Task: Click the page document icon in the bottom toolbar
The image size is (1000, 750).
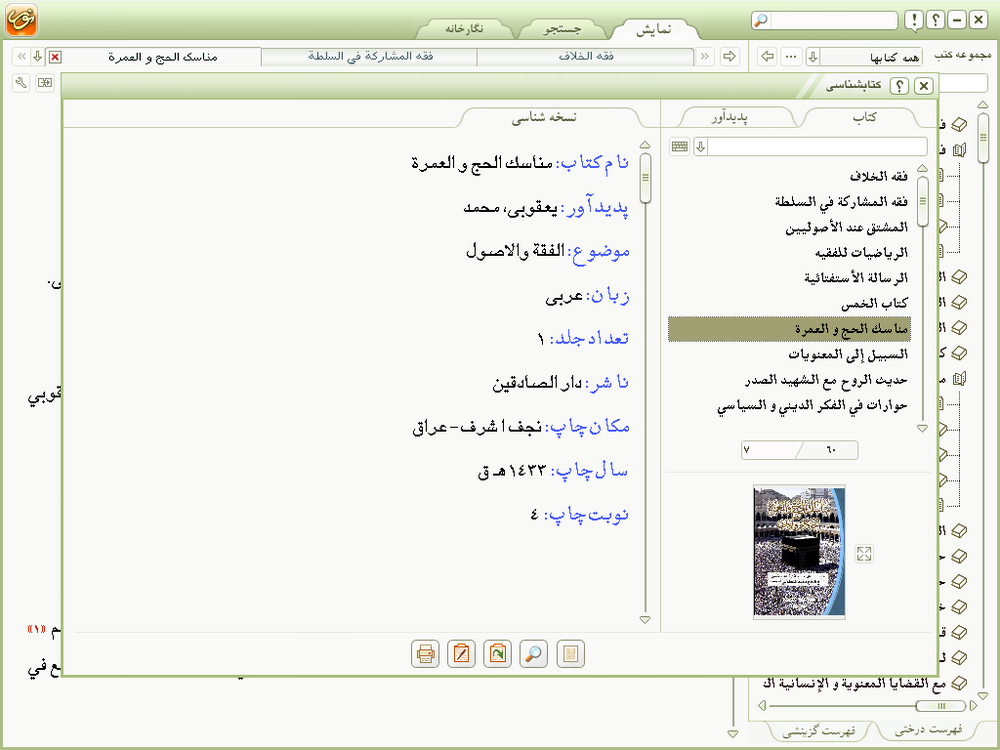Action: pyautogui.click(x=570, y=654)
